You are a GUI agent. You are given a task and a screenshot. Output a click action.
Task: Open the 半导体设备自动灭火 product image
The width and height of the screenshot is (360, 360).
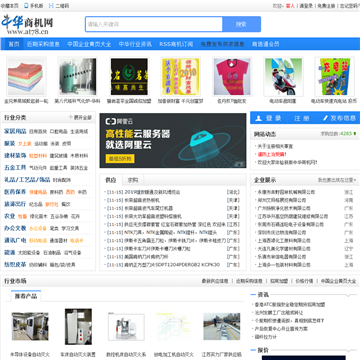(30, 326)
